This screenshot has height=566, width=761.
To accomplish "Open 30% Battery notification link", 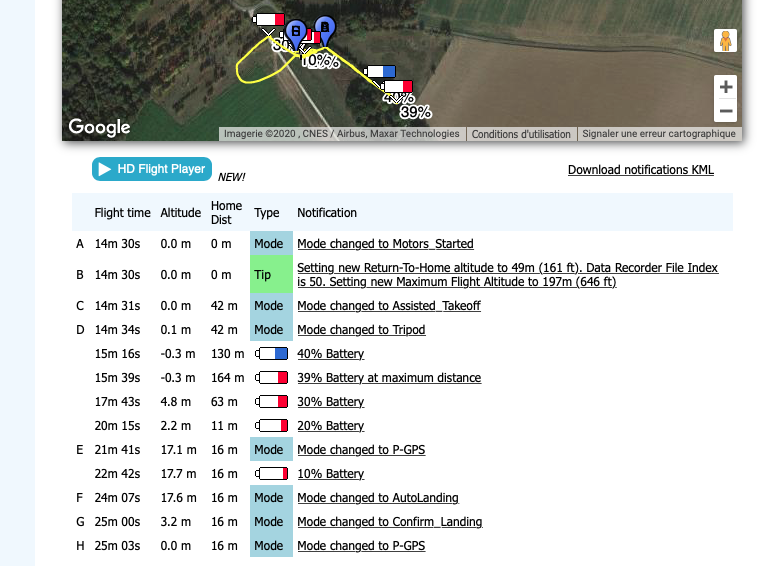I will pyautogui.click(x=331, y=402).
